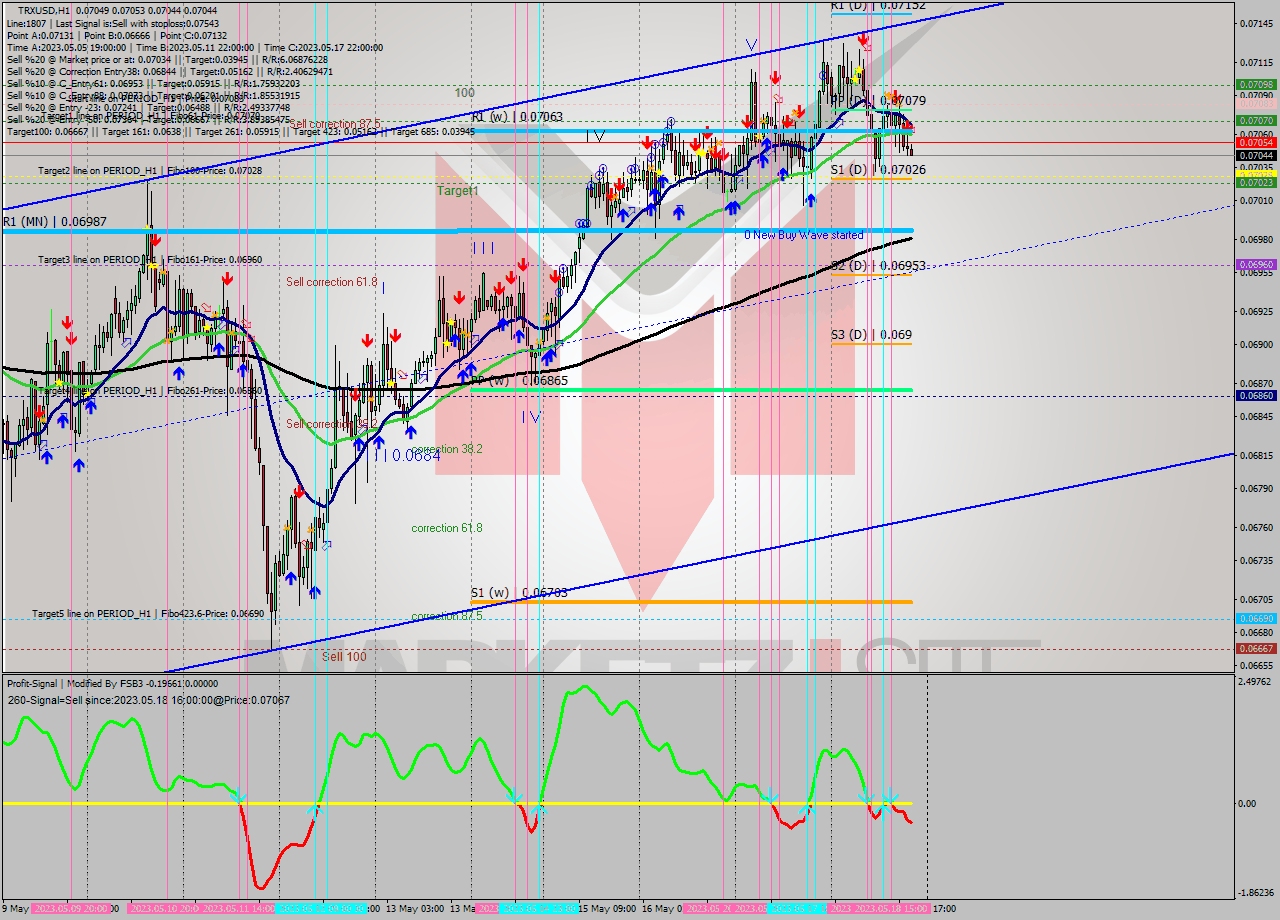1280x920 pixels.
Task: Click the '0 New Buy Wave started' label
Action: (x=803, y=235)
